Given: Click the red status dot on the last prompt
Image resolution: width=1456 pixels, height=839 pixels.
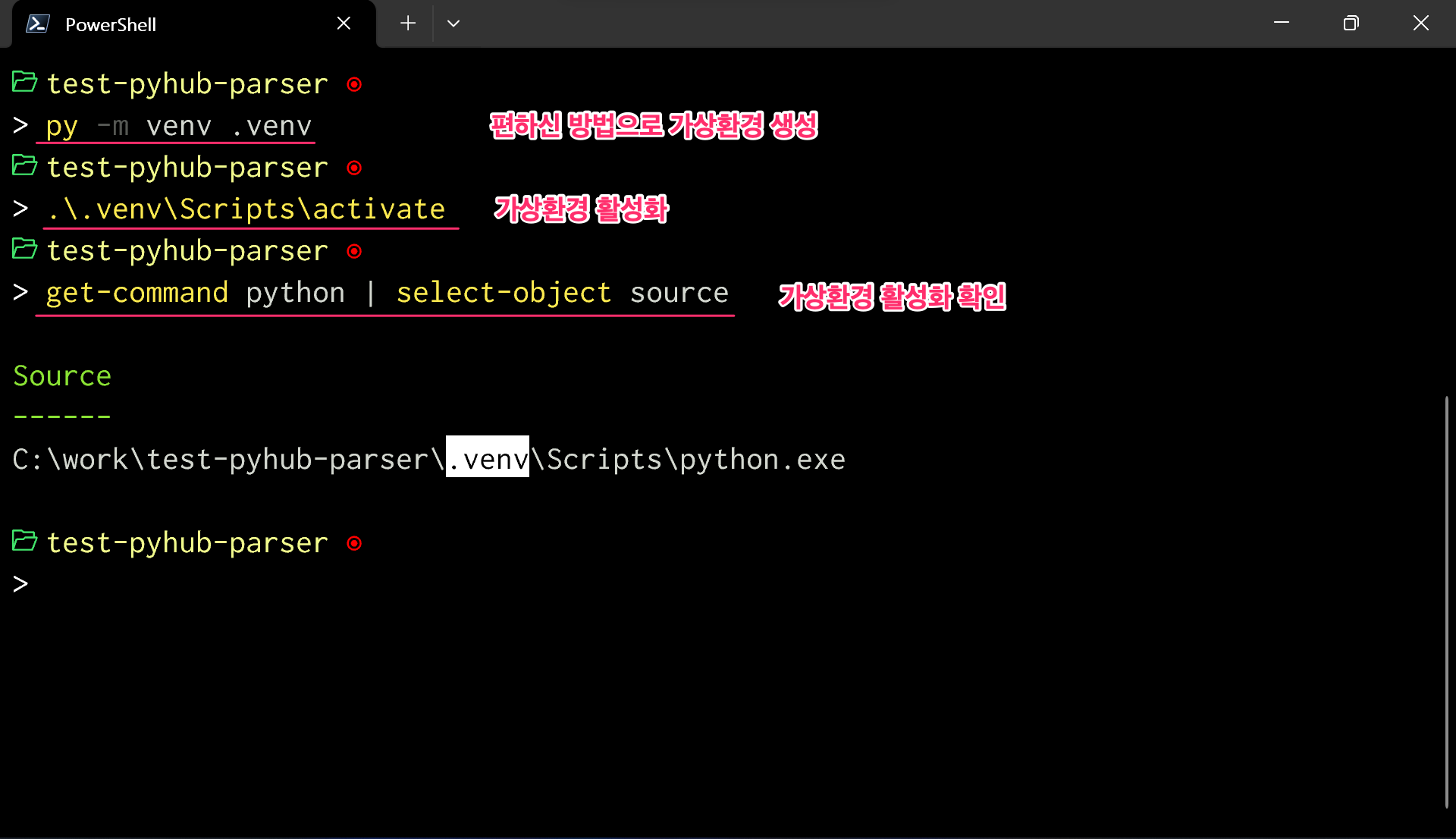Looking at the screenshot, I should pos(354,543).
